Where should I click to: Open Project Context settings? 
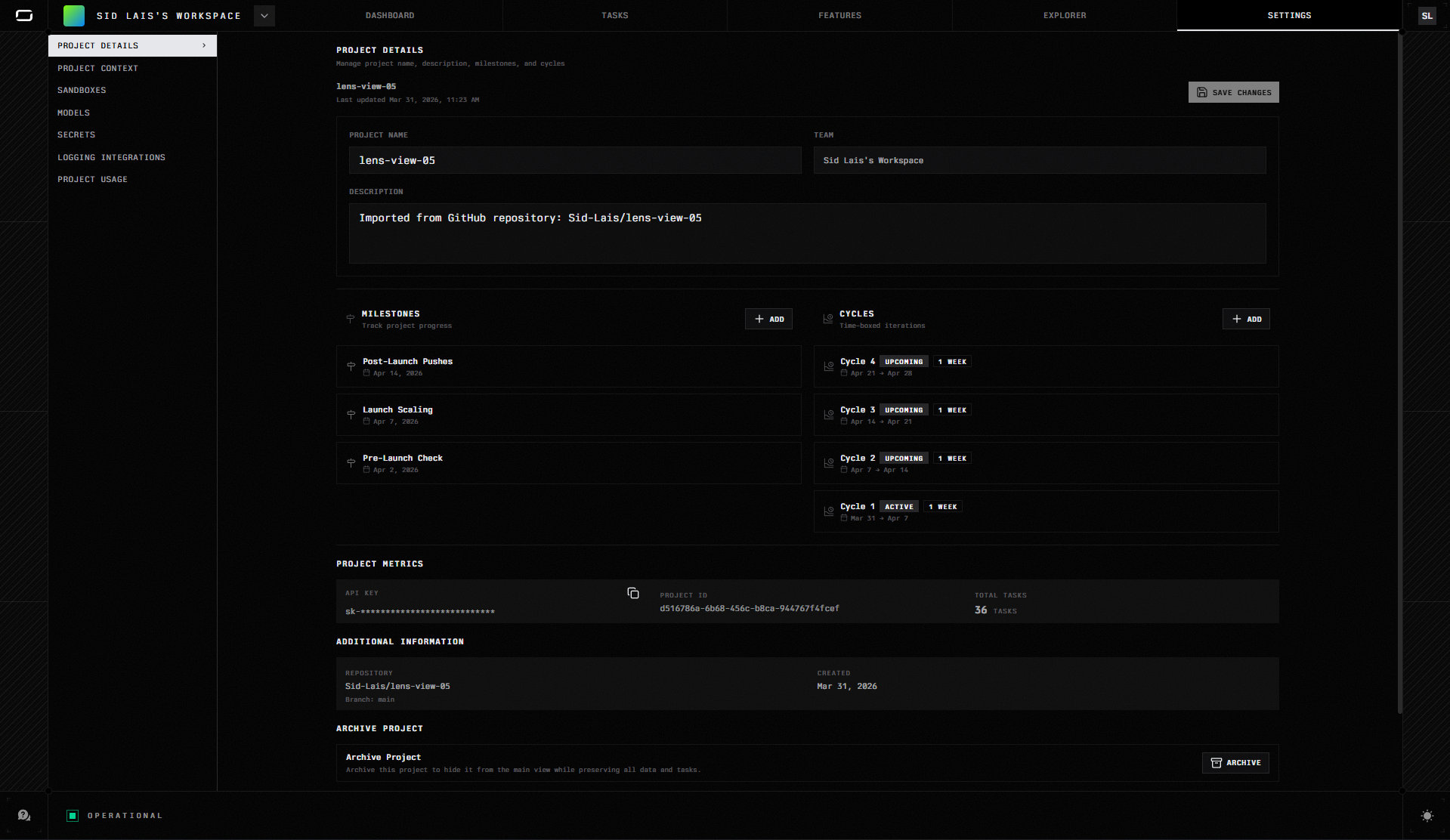132,68
